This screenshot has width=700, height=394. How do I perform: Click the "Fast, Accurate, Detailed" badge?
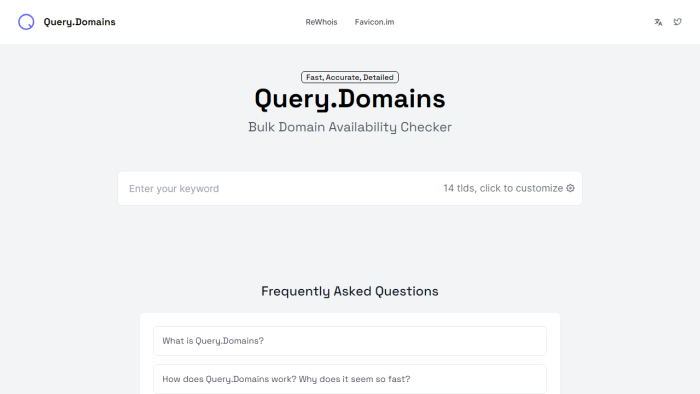click(350, 77)
